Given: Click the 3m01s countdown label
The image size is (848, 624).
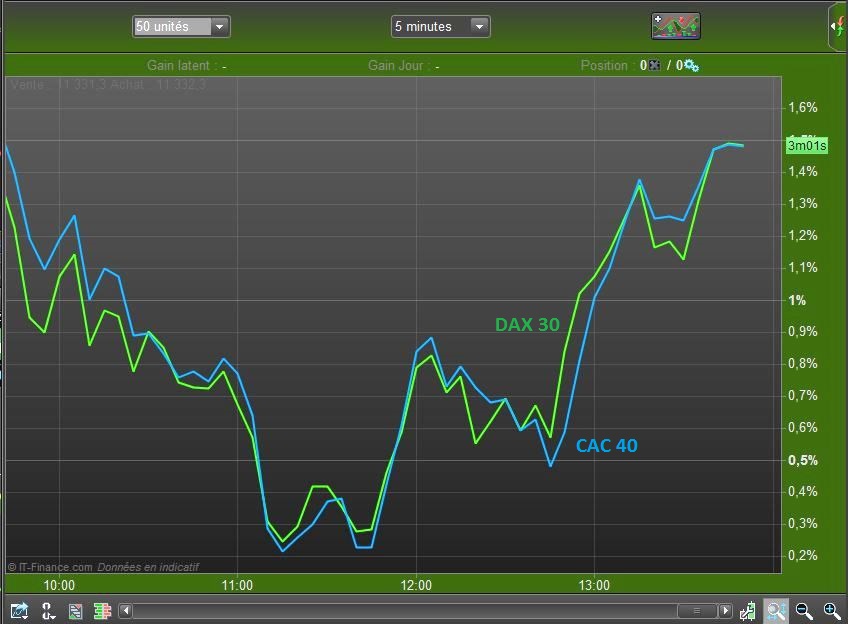Looking at the screenshot, I should [807, 145].
